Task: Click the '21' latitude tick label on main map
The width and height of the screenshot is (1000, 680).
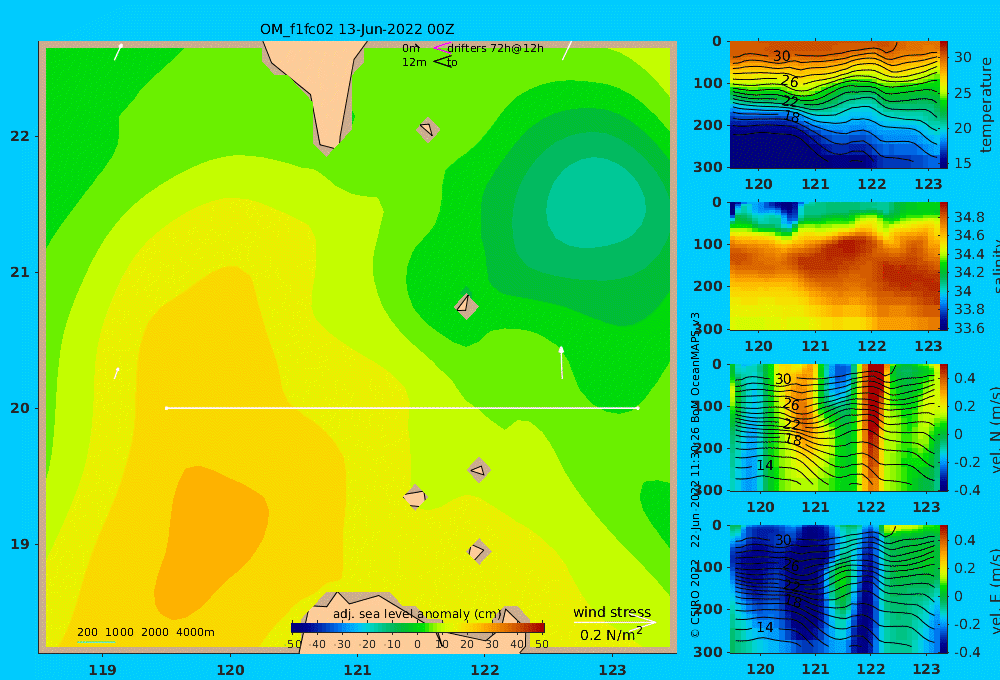Action: click(20, 272)
